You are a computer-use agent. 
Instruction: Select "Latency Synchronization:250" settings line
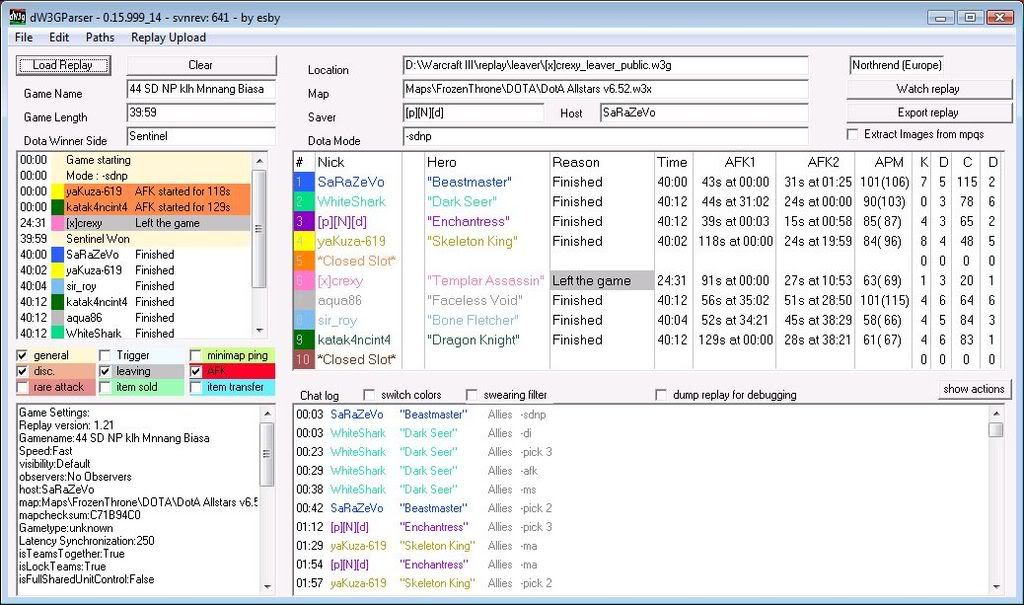click(x=87, y=541)
